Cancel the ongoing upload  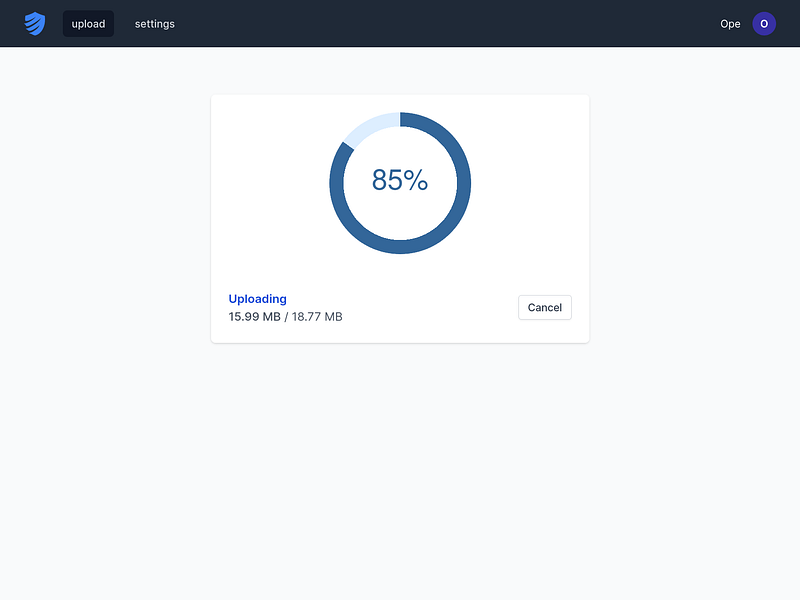tap(544, 307)
